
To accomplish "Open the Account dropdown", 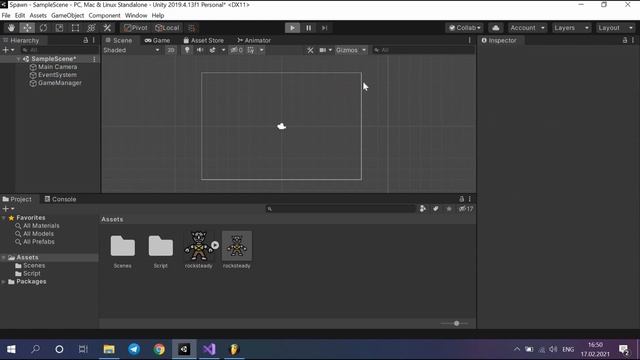I will point(527,28).
